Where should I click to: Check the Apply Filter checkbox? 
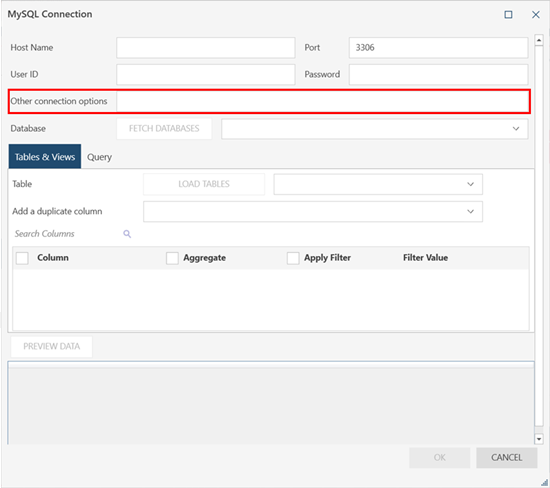(x=293, y=258)
